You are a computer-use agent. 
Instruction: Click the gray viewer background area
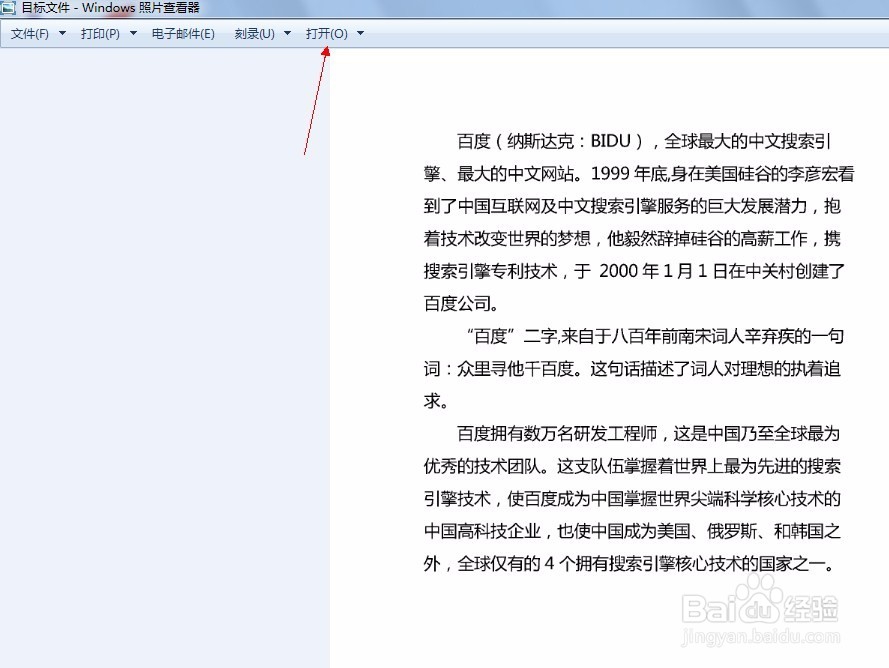[x=160, y=400]
